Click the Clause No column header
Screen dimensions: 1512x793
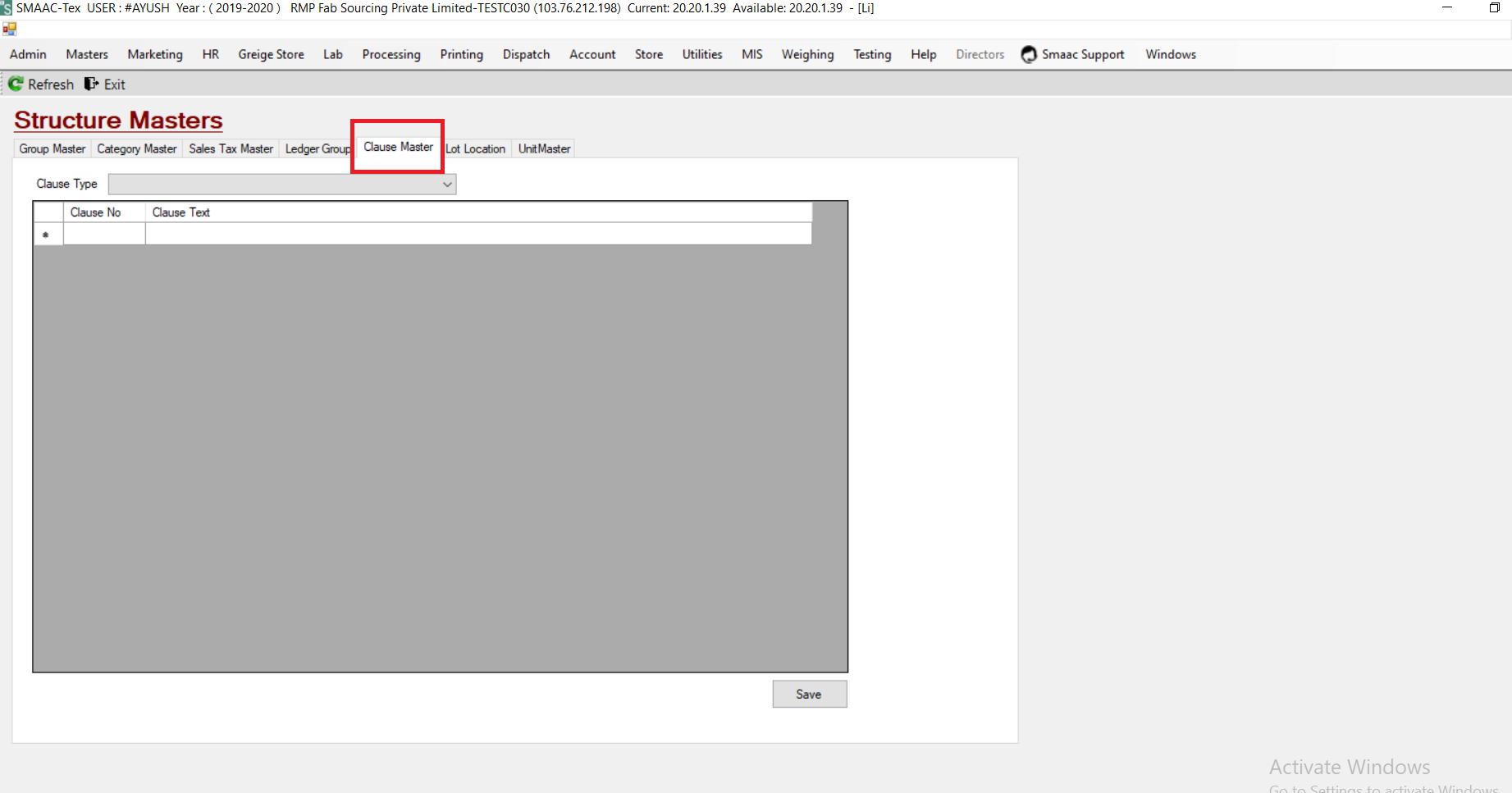pos(104,212)
